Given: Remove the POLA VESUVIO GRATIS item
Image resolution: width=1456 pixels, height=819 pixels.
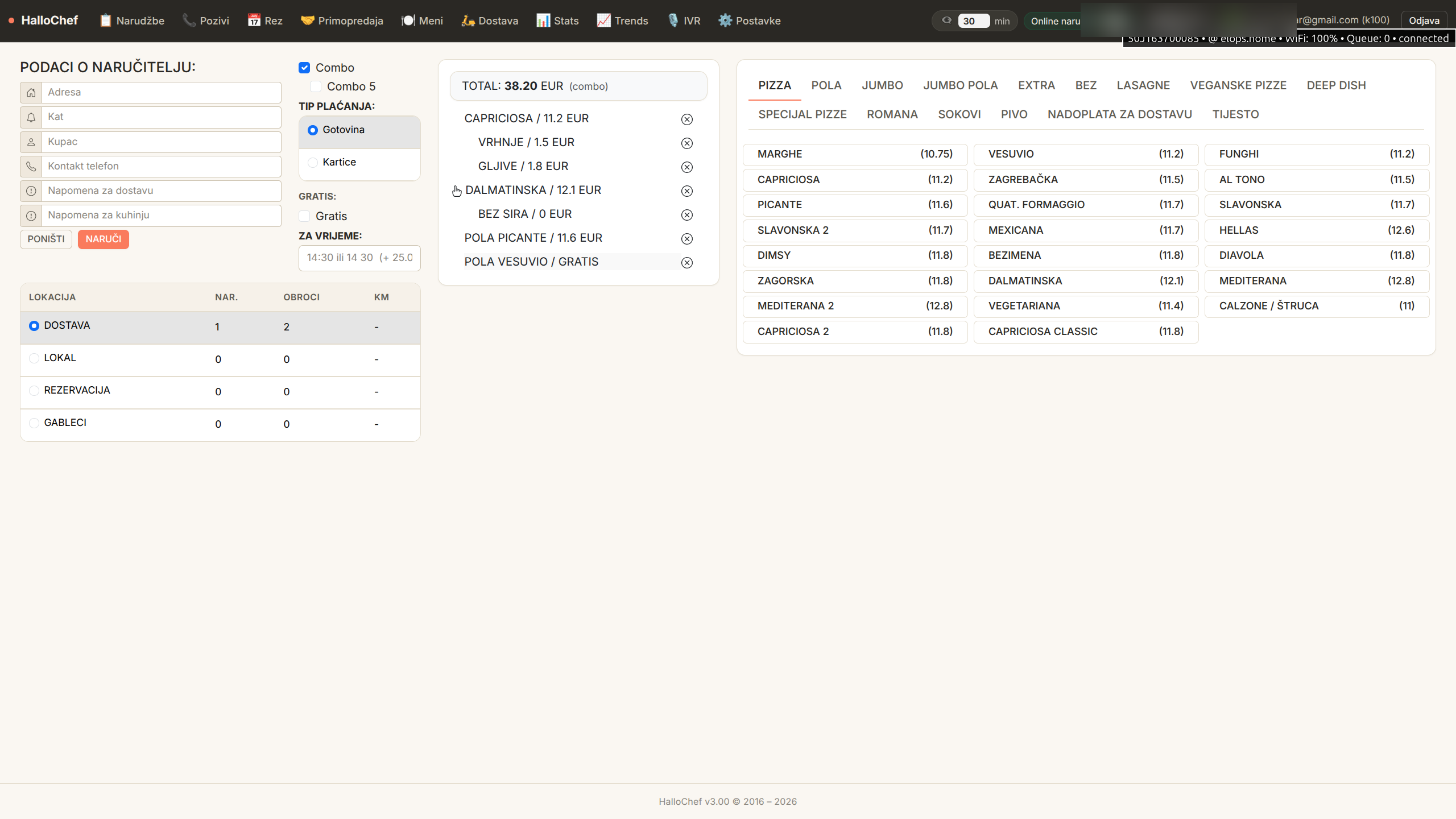Looking at the screenshot, I should (687, 263).
